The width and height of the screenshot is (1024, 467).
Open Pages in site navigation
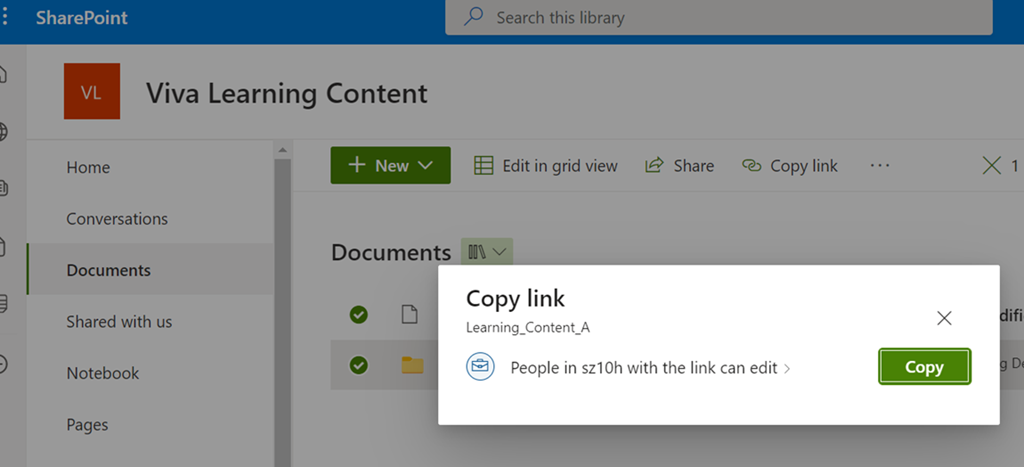(x=87, y=425)
